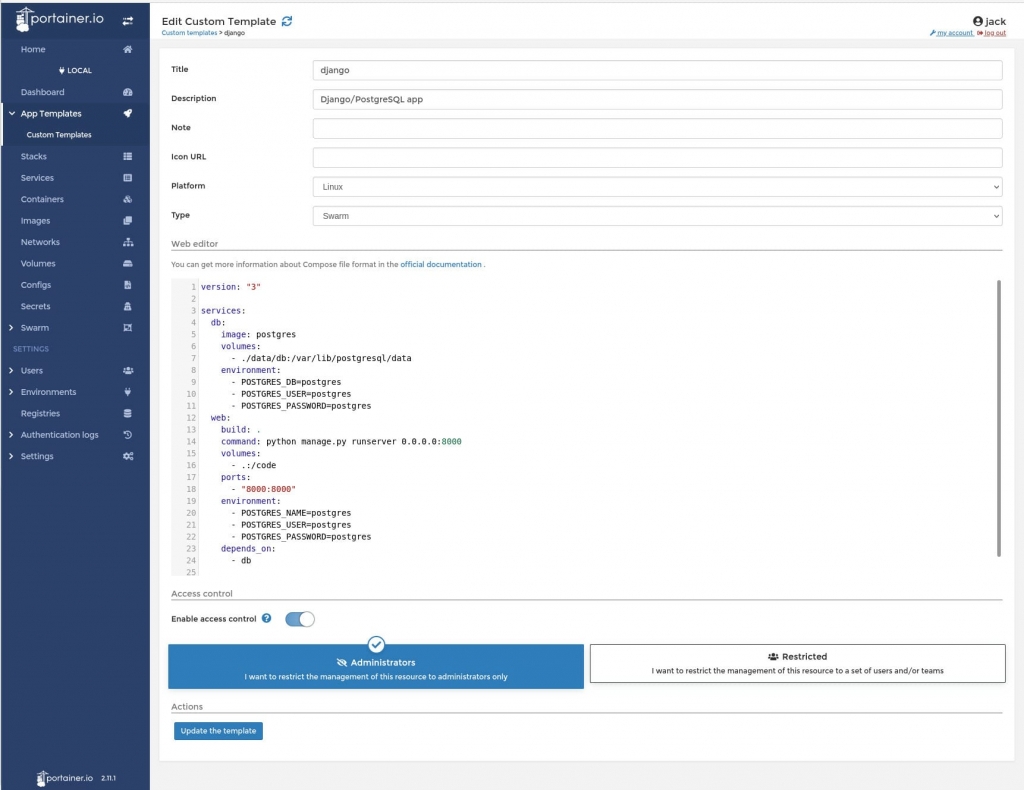This screenshot has height=790, width=1024.
Task: Click the sidebar collapse arrows icon
Action: pyautogui.click(x=127, y=21)
